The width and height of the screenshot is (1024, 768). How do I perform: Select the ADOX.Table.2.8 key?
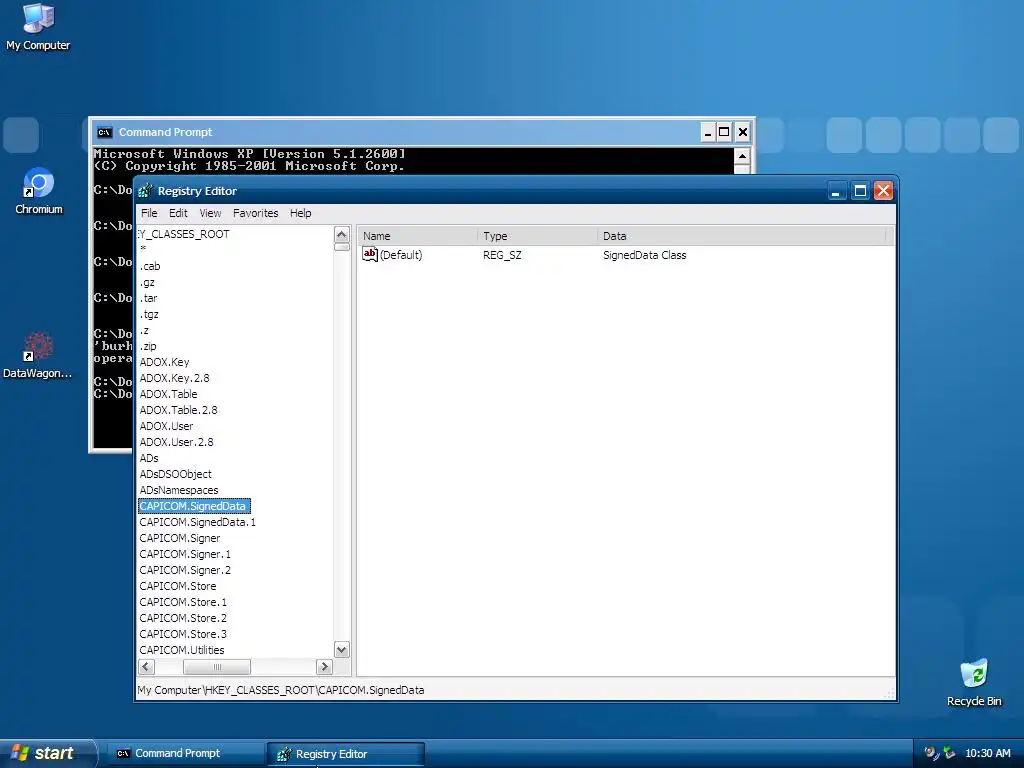[178, 410]
